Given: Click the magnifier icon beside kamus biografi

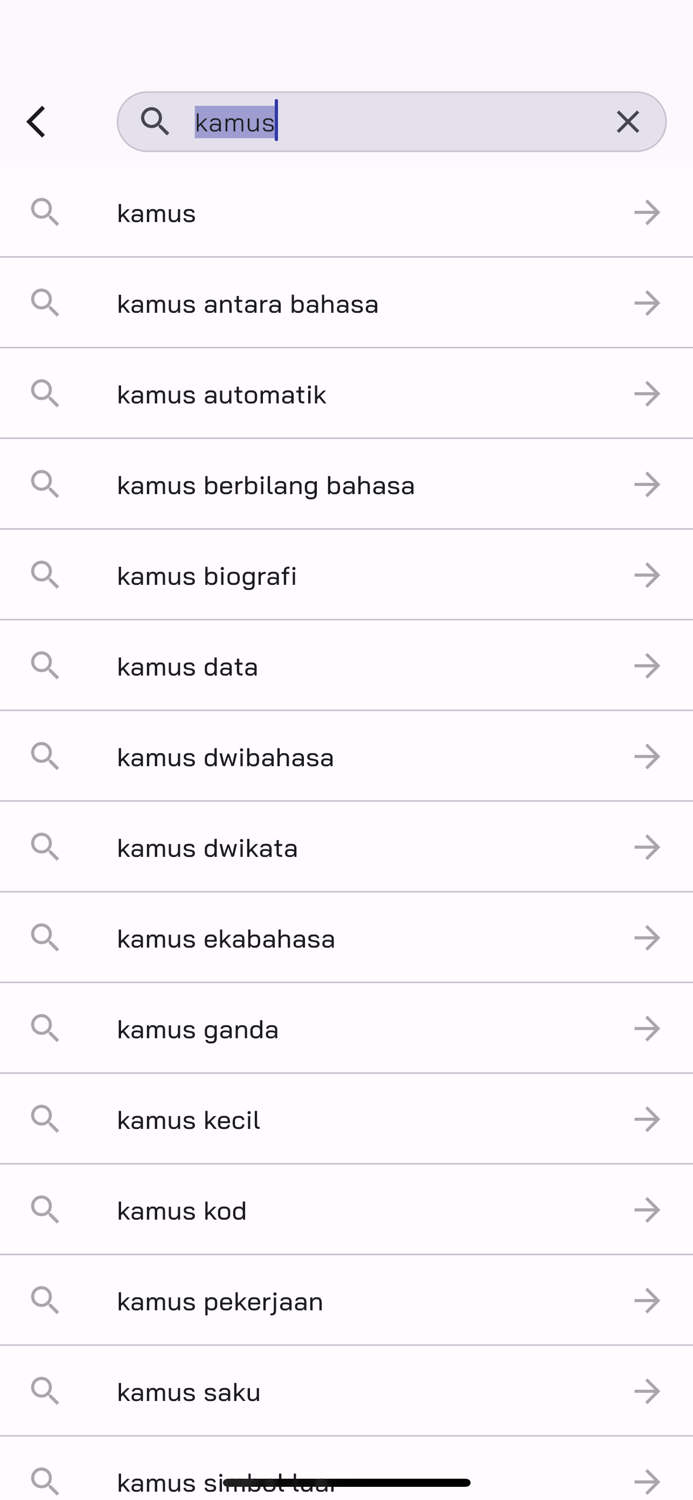Looking at the screenshot, I should point(45,575).
